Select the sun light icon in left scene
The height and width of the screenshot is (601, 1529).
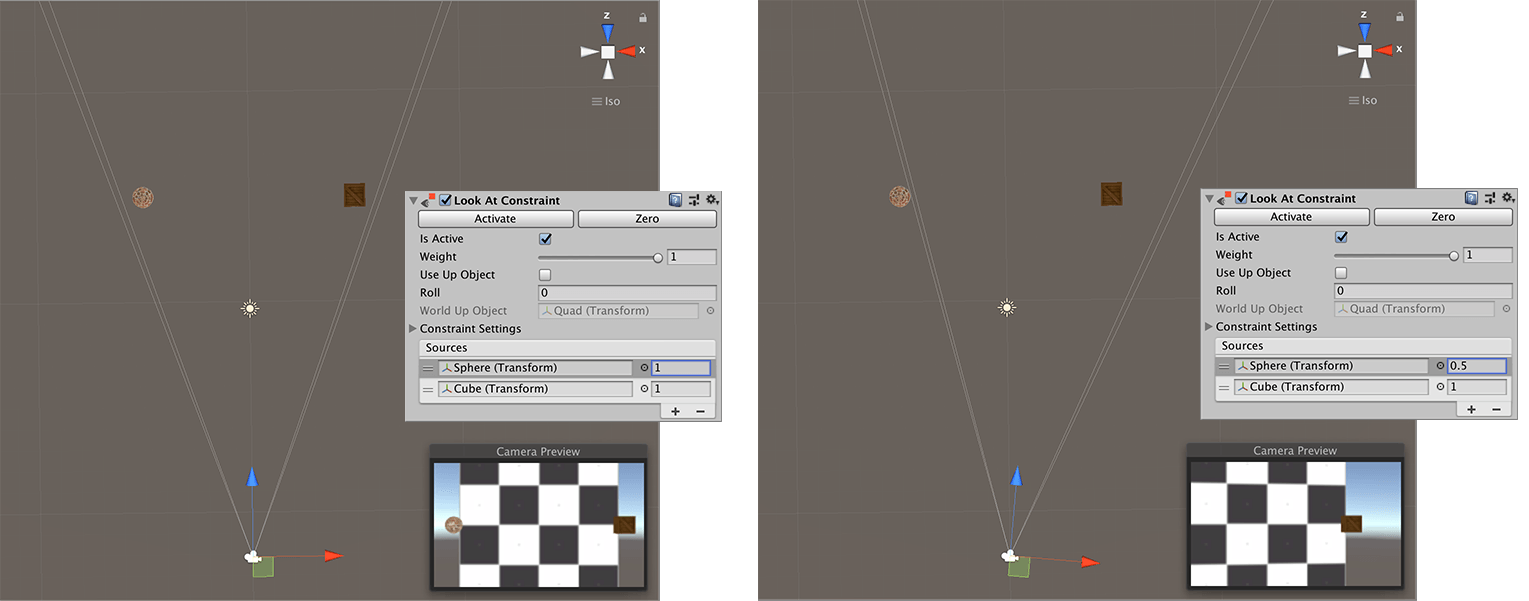coord(250,309)
